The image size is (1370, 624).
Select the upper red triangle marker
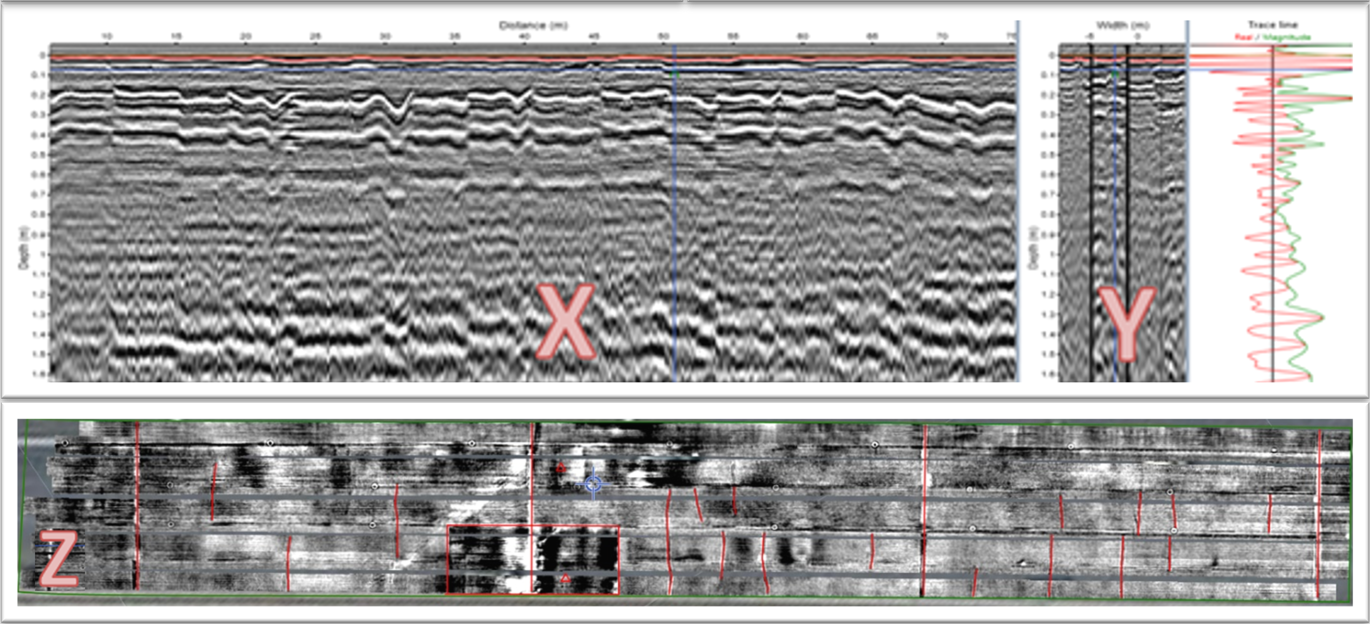tap(561, 467)
